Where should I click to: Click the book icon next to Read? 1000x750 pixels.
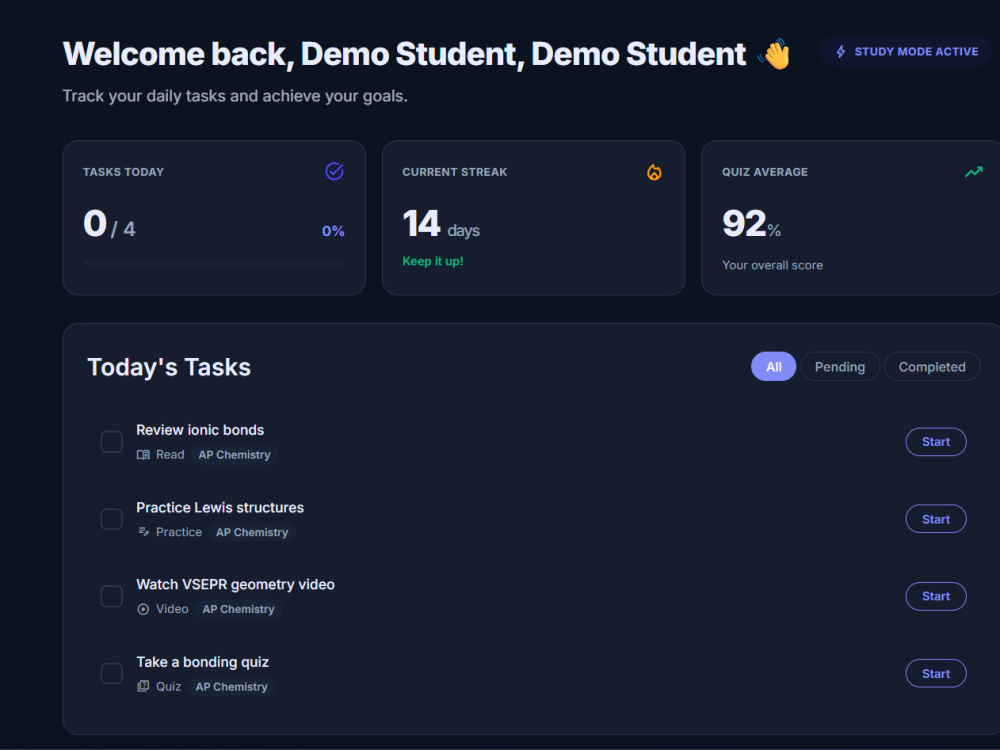click(143, 455)
